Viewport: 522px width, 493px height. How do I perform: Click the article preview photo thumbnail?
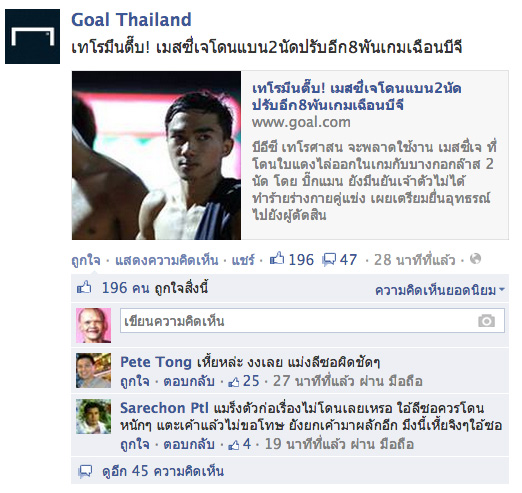(156, 155)
